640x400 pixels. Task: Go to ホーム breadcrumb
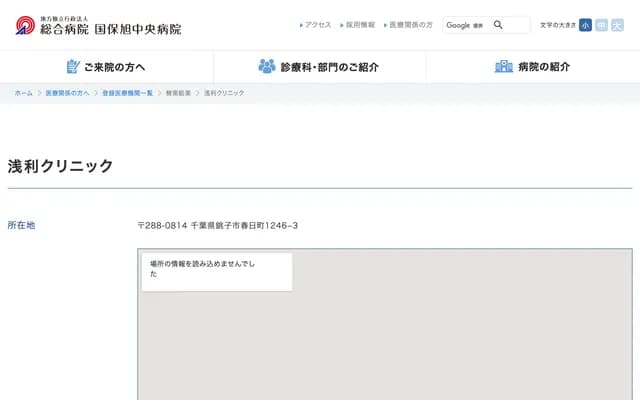click(24, 93)
